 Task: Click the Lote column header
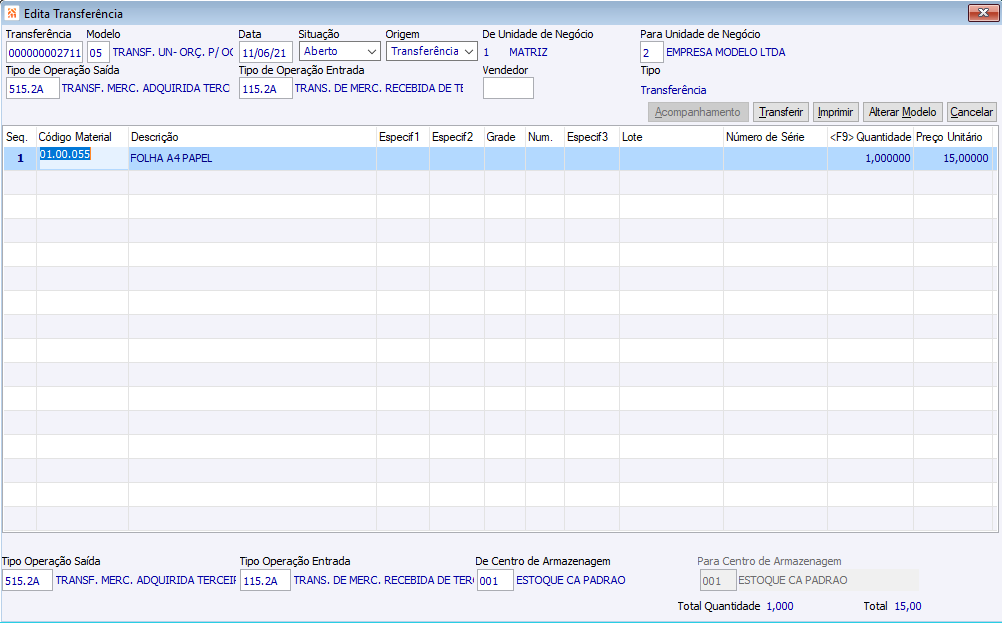[x=671, y=137]
